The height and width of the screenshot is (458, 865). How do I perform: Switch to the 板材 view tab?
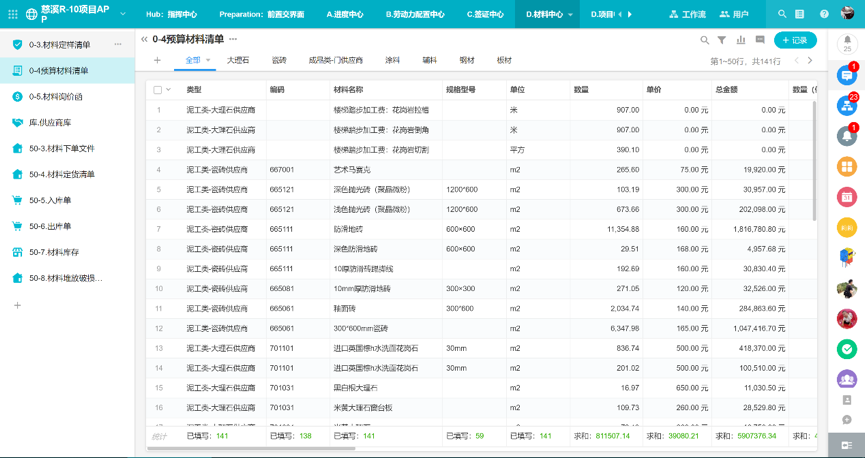[504, 60]
